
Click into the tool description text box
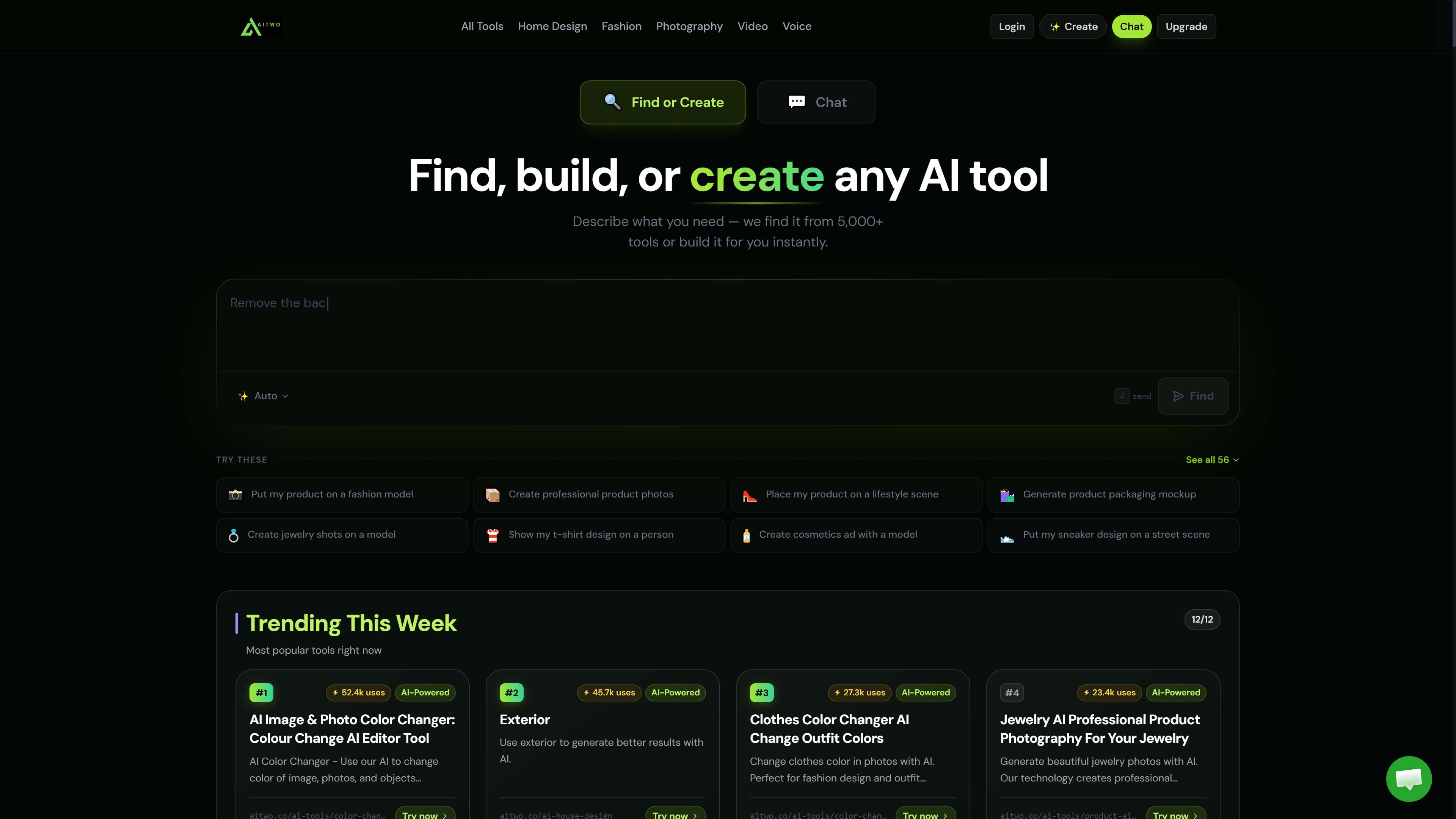(x=728, y=326)
